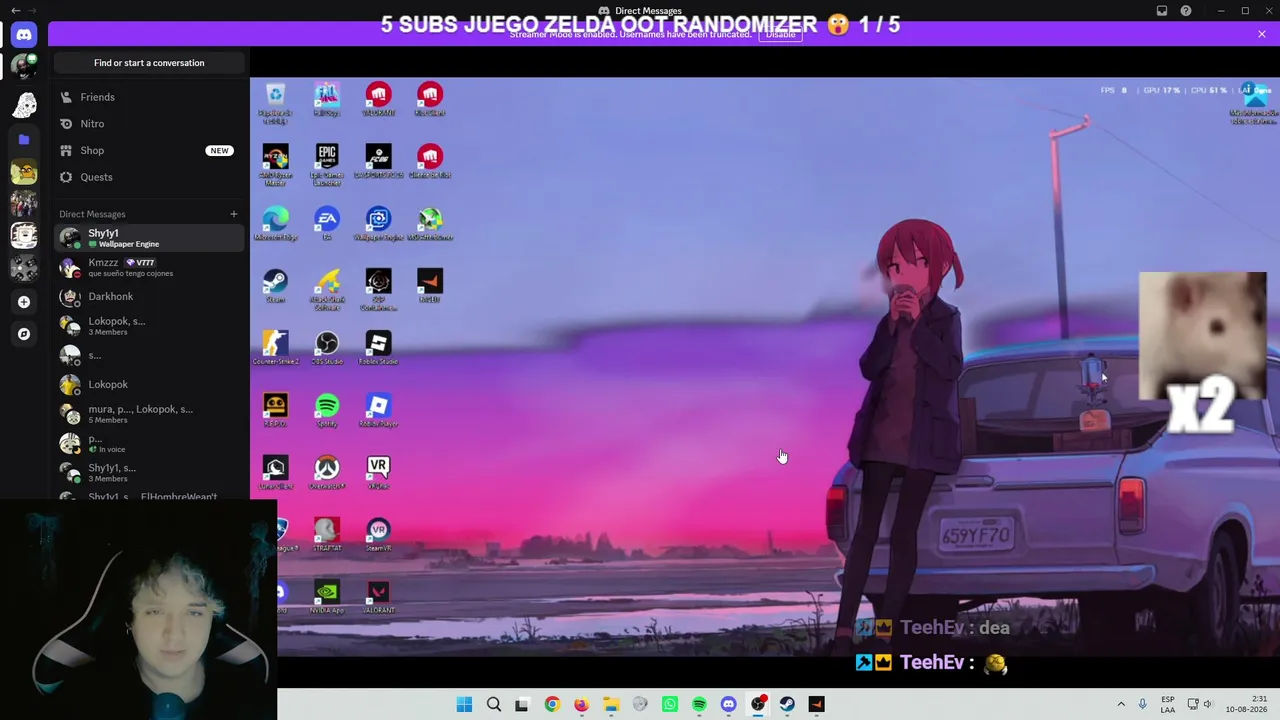This screenshot has width=1280, height=720.
Task: Open the EA Sports FC 26 shortcut
Action: (x=378, y=161)
